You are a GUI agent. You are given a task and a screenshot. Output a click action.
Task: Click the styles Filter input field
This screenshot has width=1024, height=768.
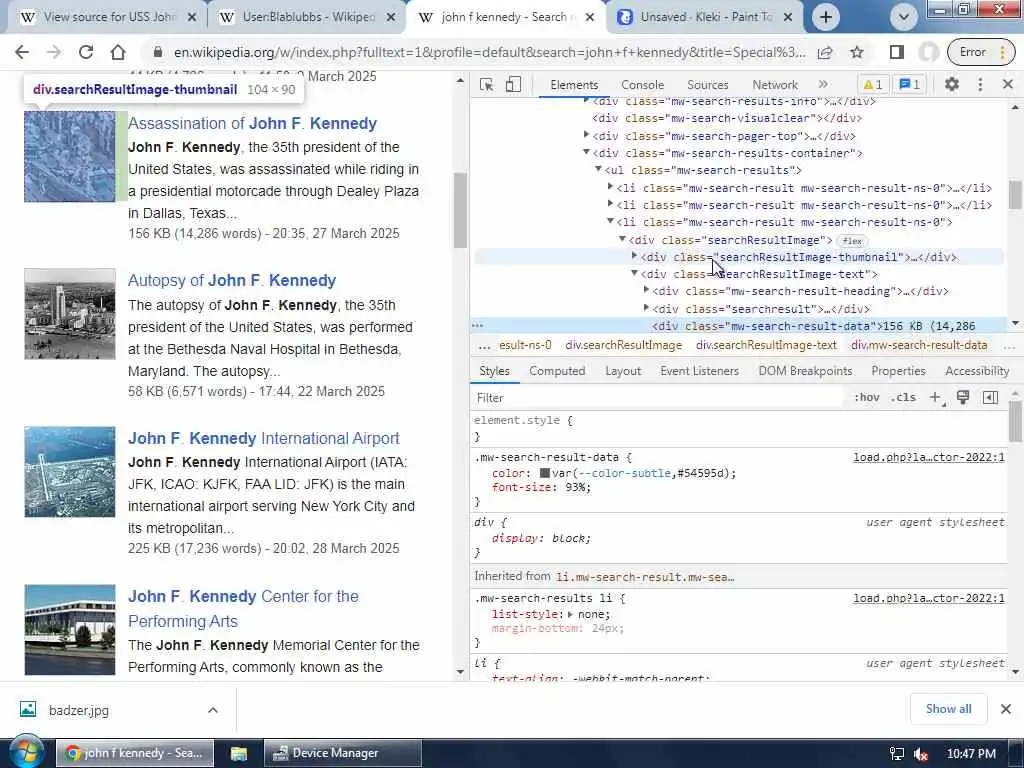660,398
